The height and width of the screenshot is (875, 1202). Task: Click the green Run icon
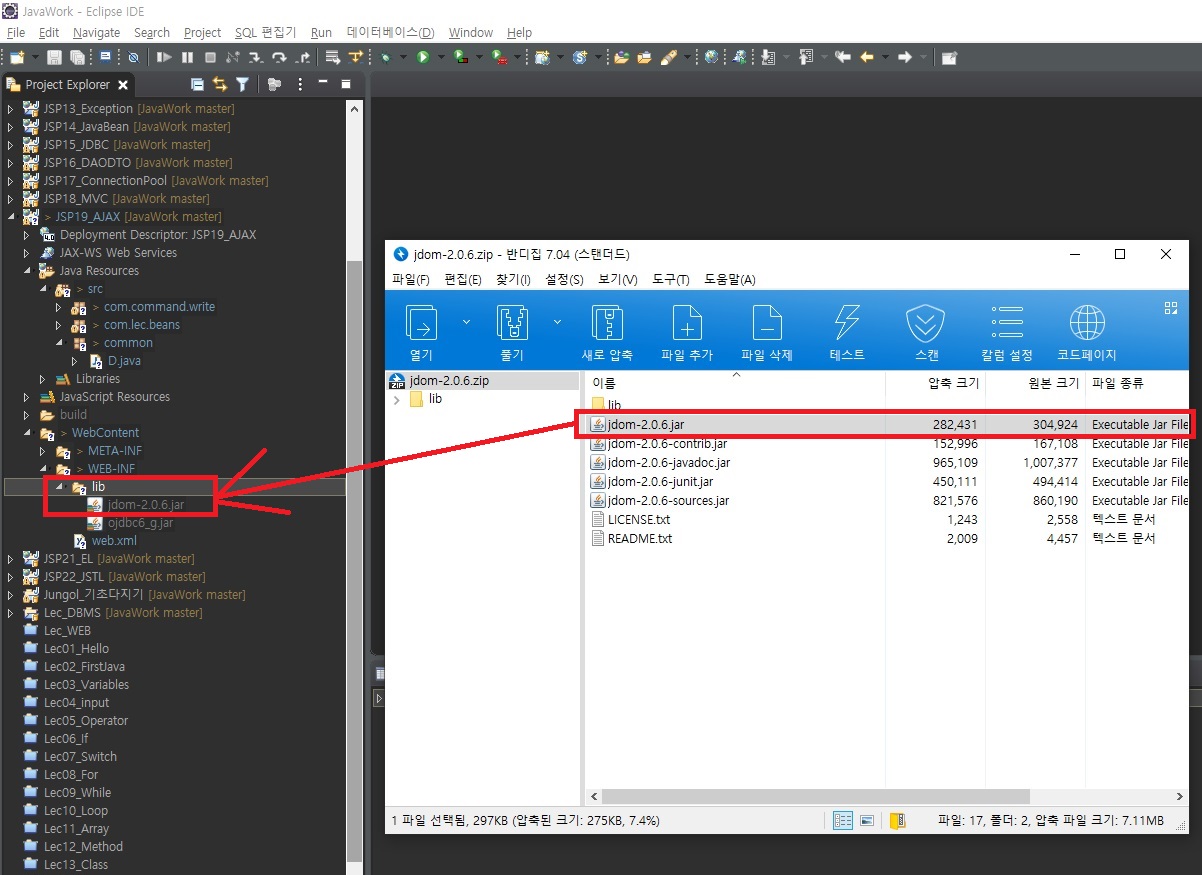click(422, 58)
